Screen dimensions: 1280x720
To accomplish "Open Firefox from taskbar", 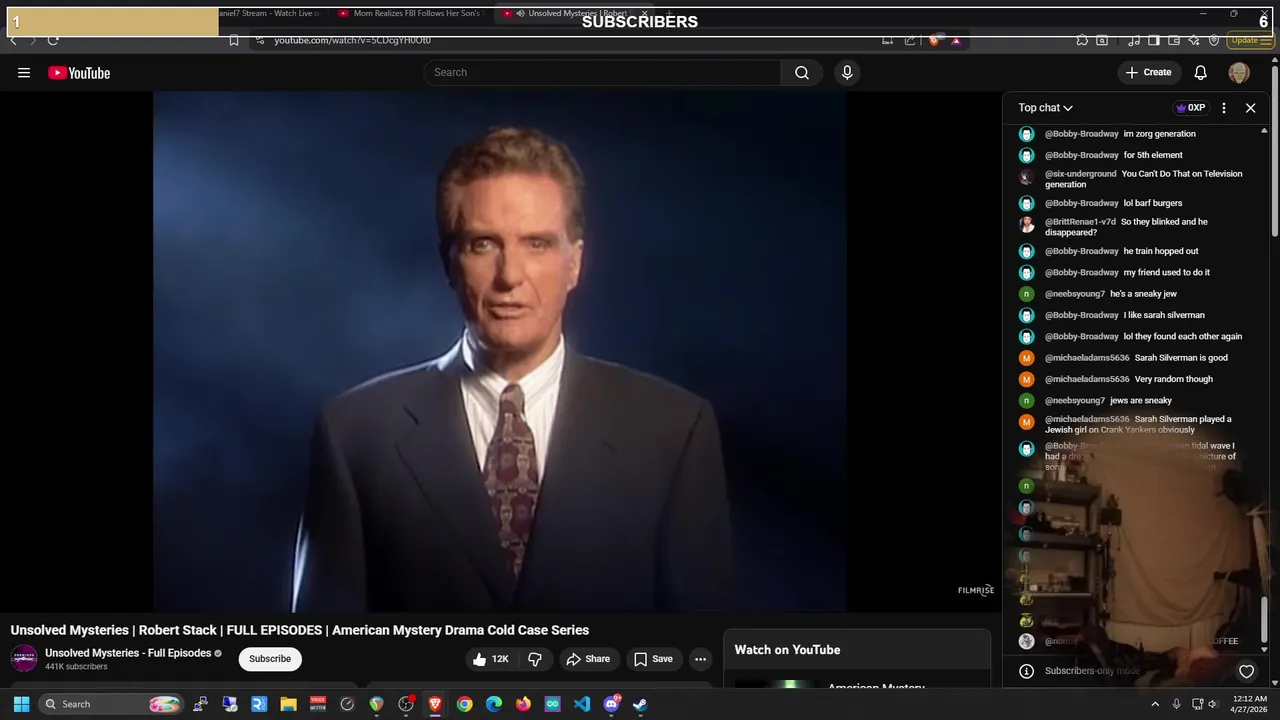I will pos(523,704).
